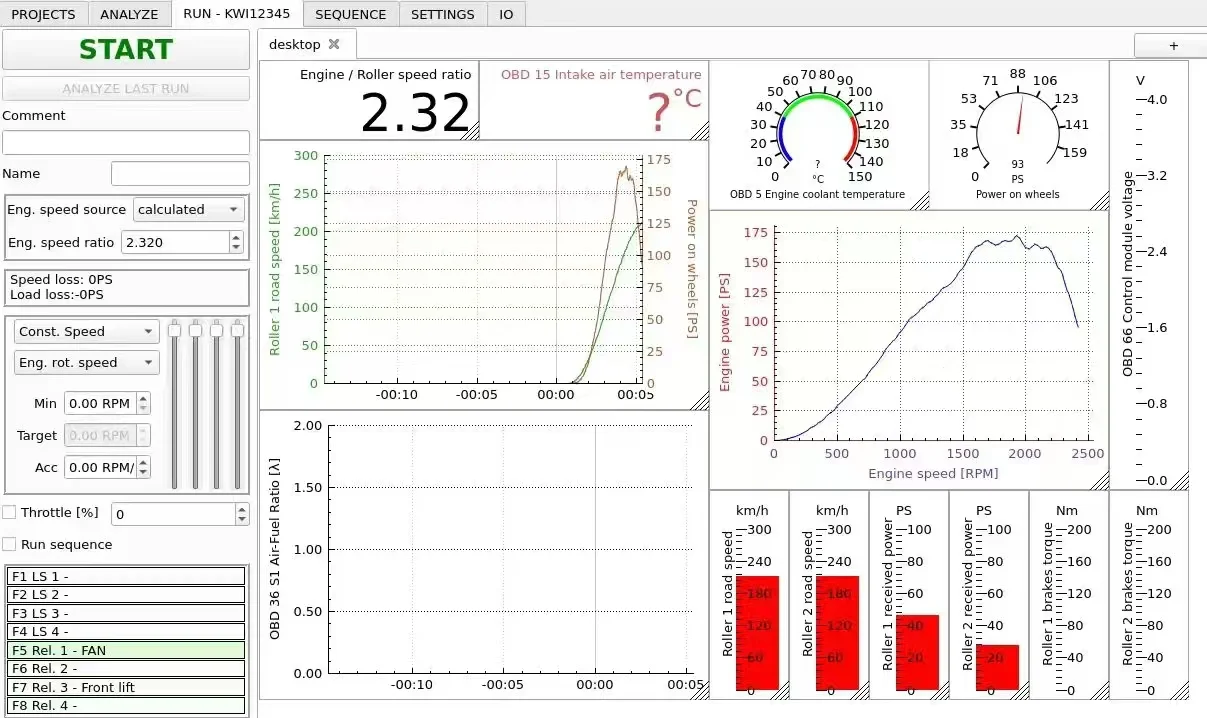Viewport: 1207px width, 718px height.
Task: Toggle output F6 Rel. 2
Action: click(x=126, y=669)
